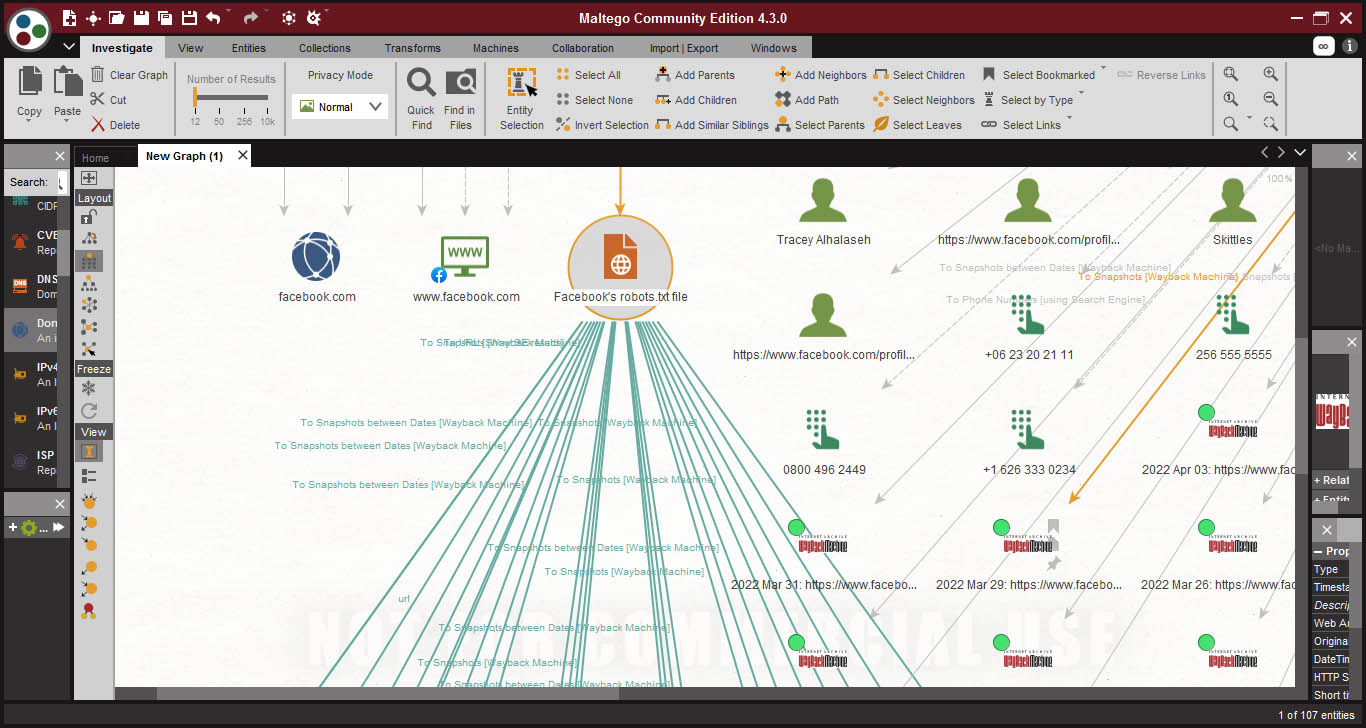
Task: Expand the application menu chevron beside logo
Action: pyautogui.click(x=69, y=47)
